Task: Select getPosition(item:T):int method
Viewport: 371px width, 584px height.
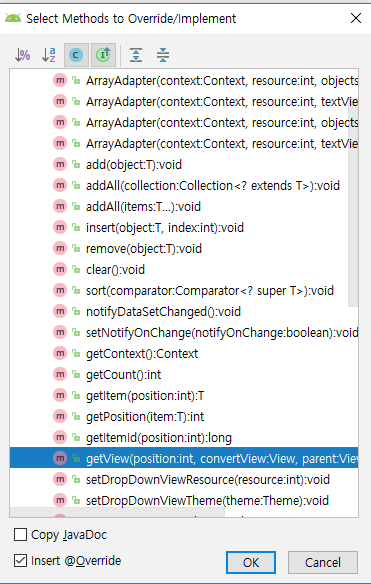Action: 184,416
